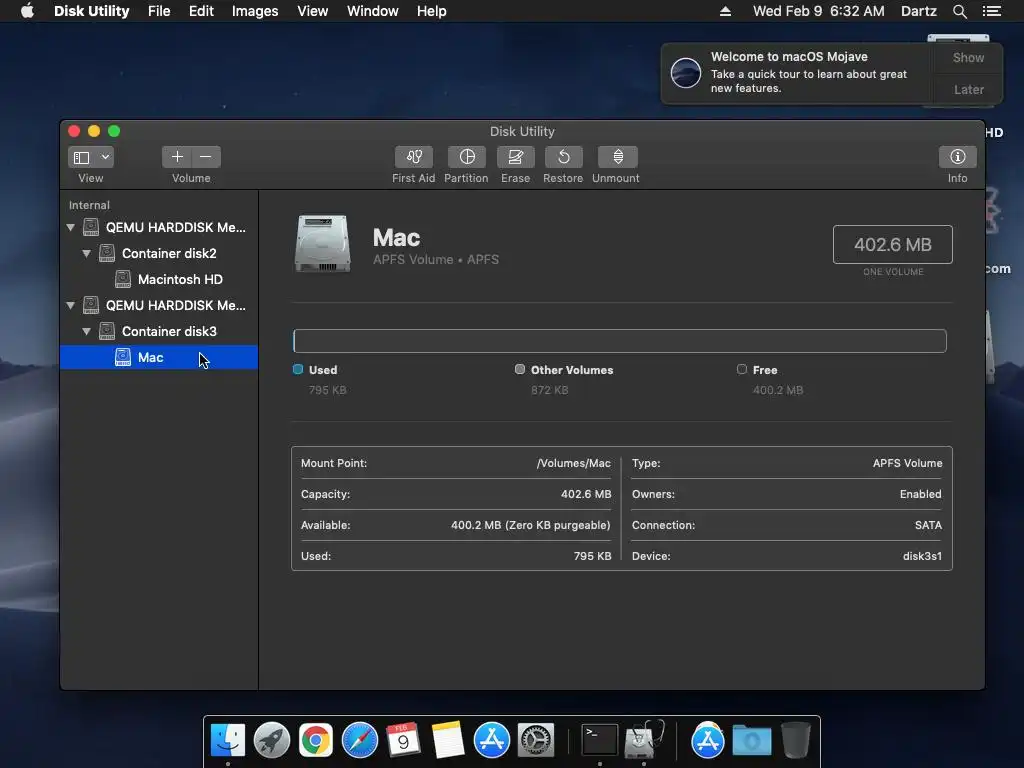Open the Edit menu
This screenshot has height=768, width=1024.
[x=201, y=11]
